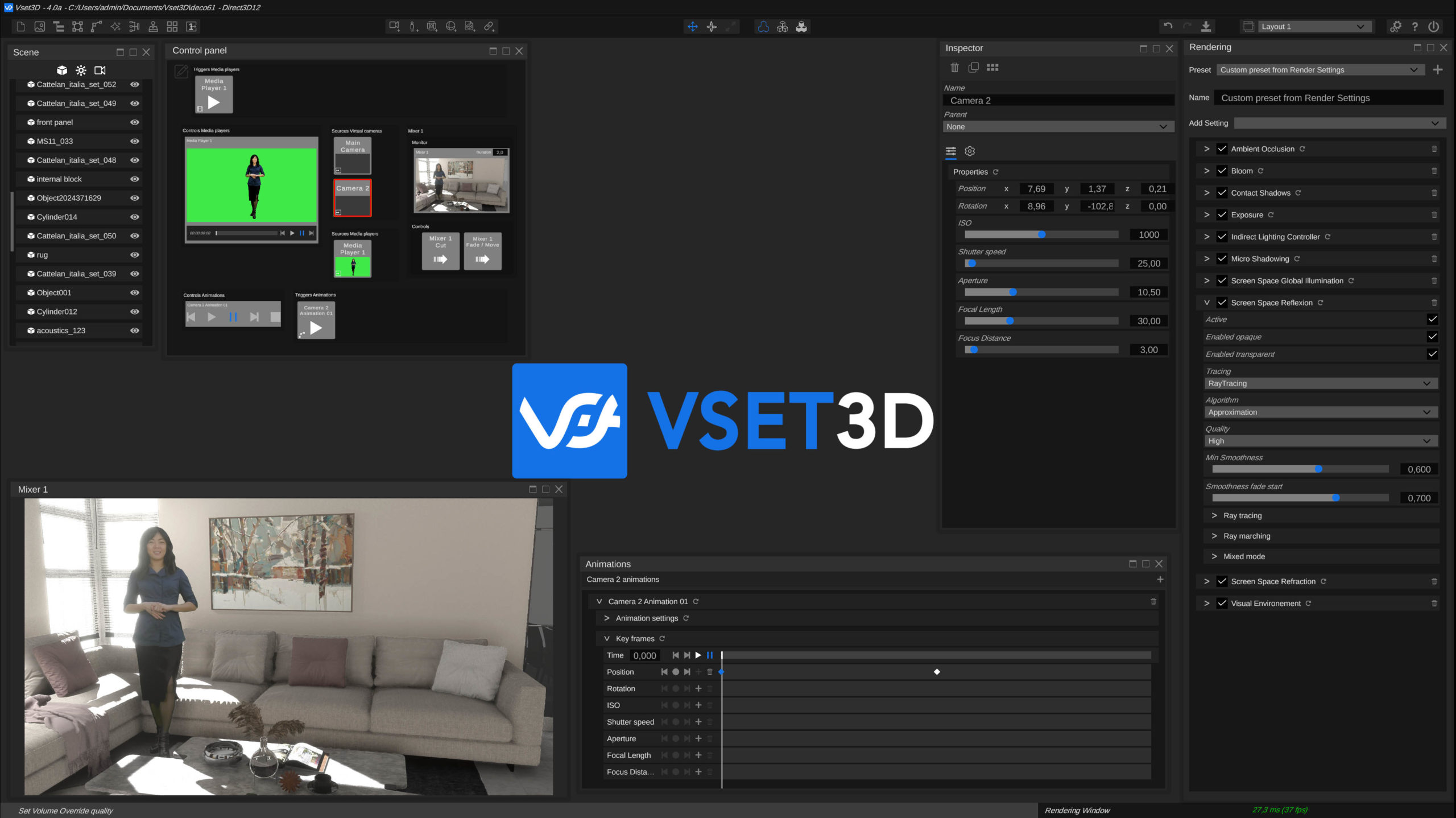
Task: Select the rotate gizmo tool
Action: click(712, 26)
